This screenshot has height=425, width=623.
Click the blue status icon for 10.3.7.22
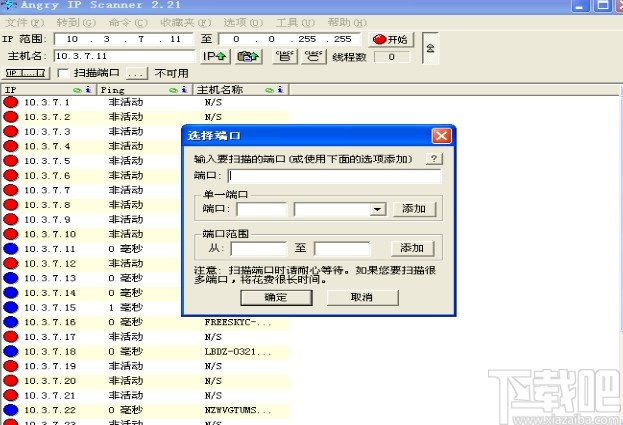pyautogui.click(x=11, y=410)
